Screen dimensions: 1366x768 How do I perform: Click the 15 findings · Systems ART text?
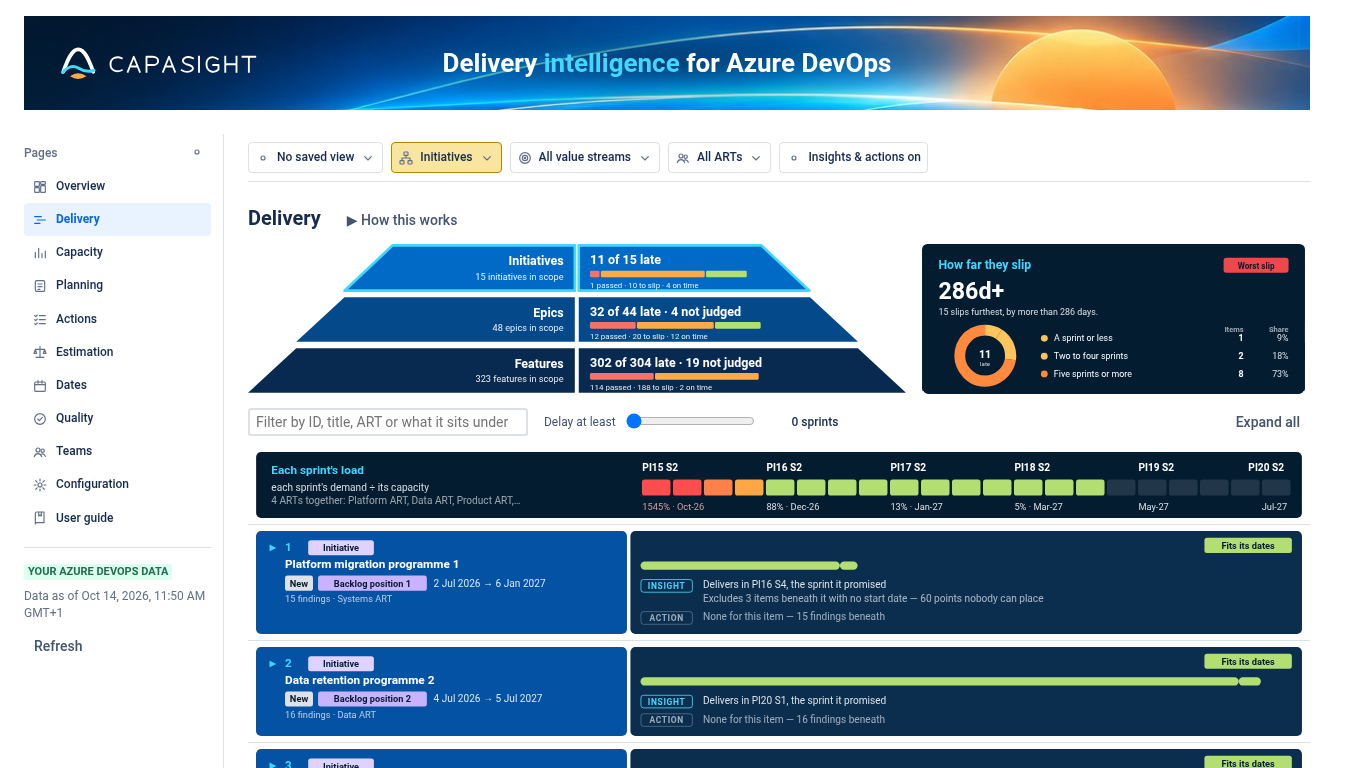tap(339, 600)
